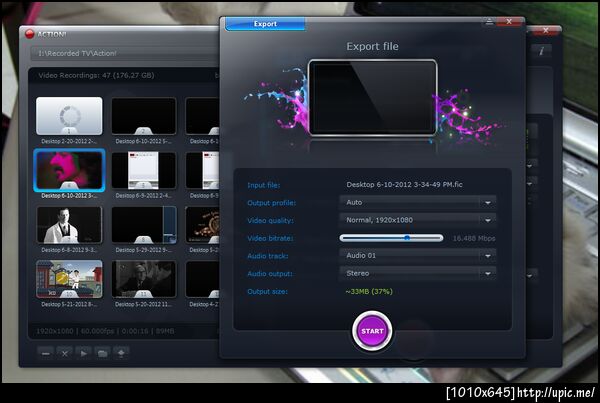Select the Desktop 6-9-2012 2-4 recording thumbnail
The image size is (600, 403).
(144, 170)
